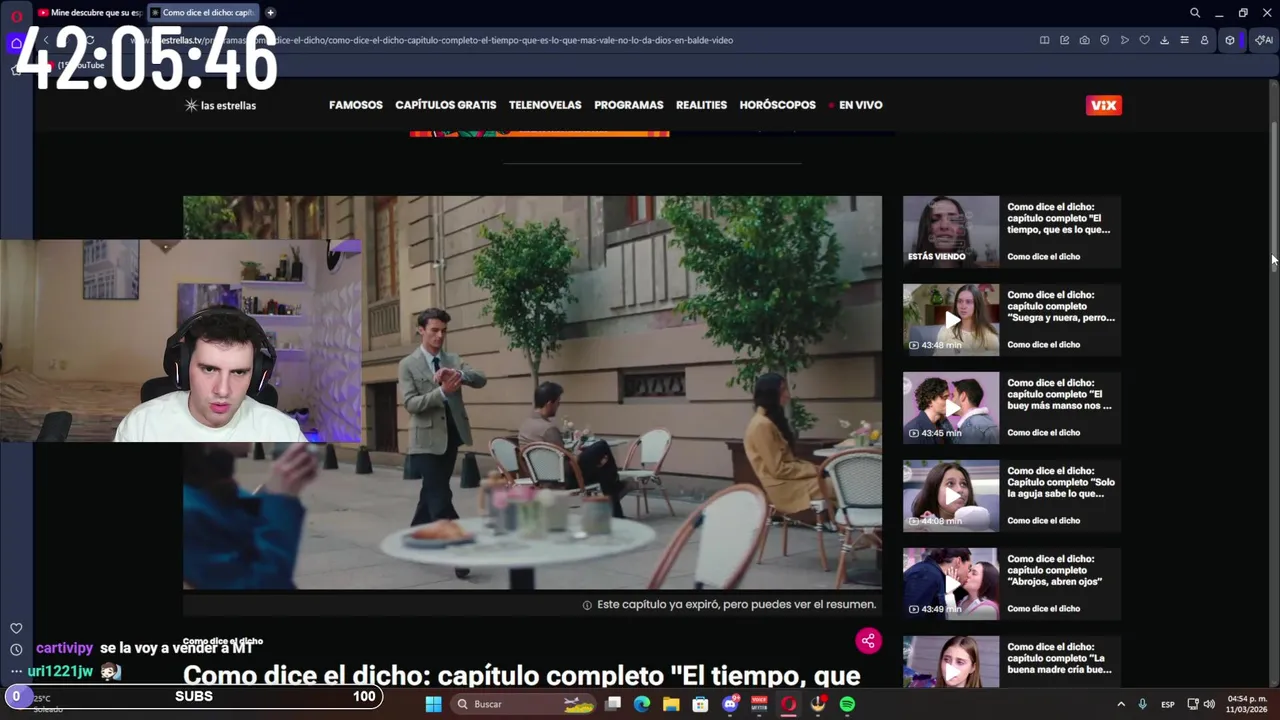The width and height of the screenshot is (1280, 720).
Task: Open the CAPÍTULOS GRATIS menu
Action: click(x=446, y=105)
